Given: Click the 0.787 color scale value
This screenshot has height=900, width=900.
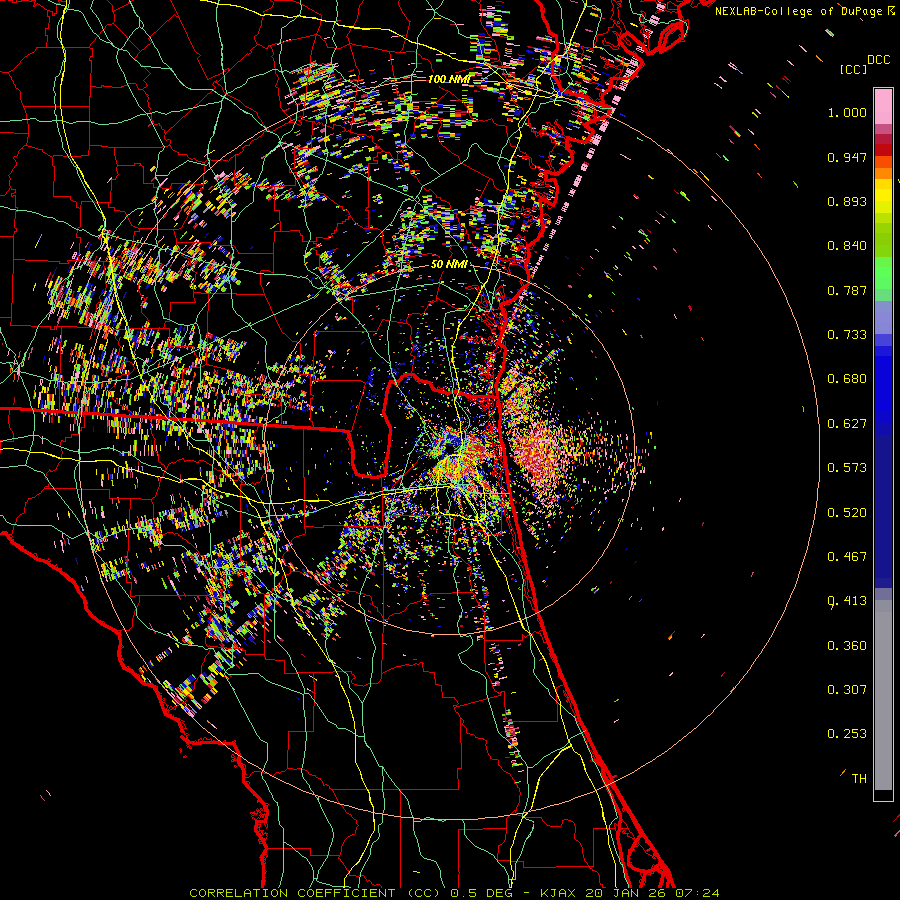Looking at the screenshot, I should pos(847,290).
